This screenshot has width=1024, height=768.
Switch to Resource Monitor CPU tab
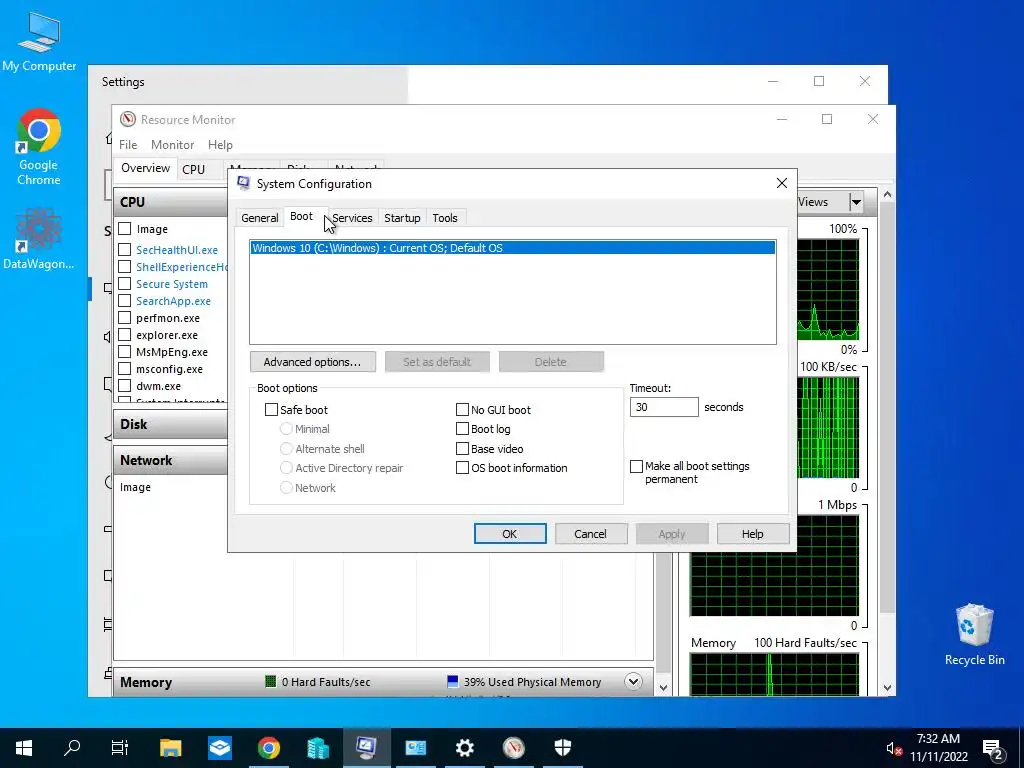[193, 169]
